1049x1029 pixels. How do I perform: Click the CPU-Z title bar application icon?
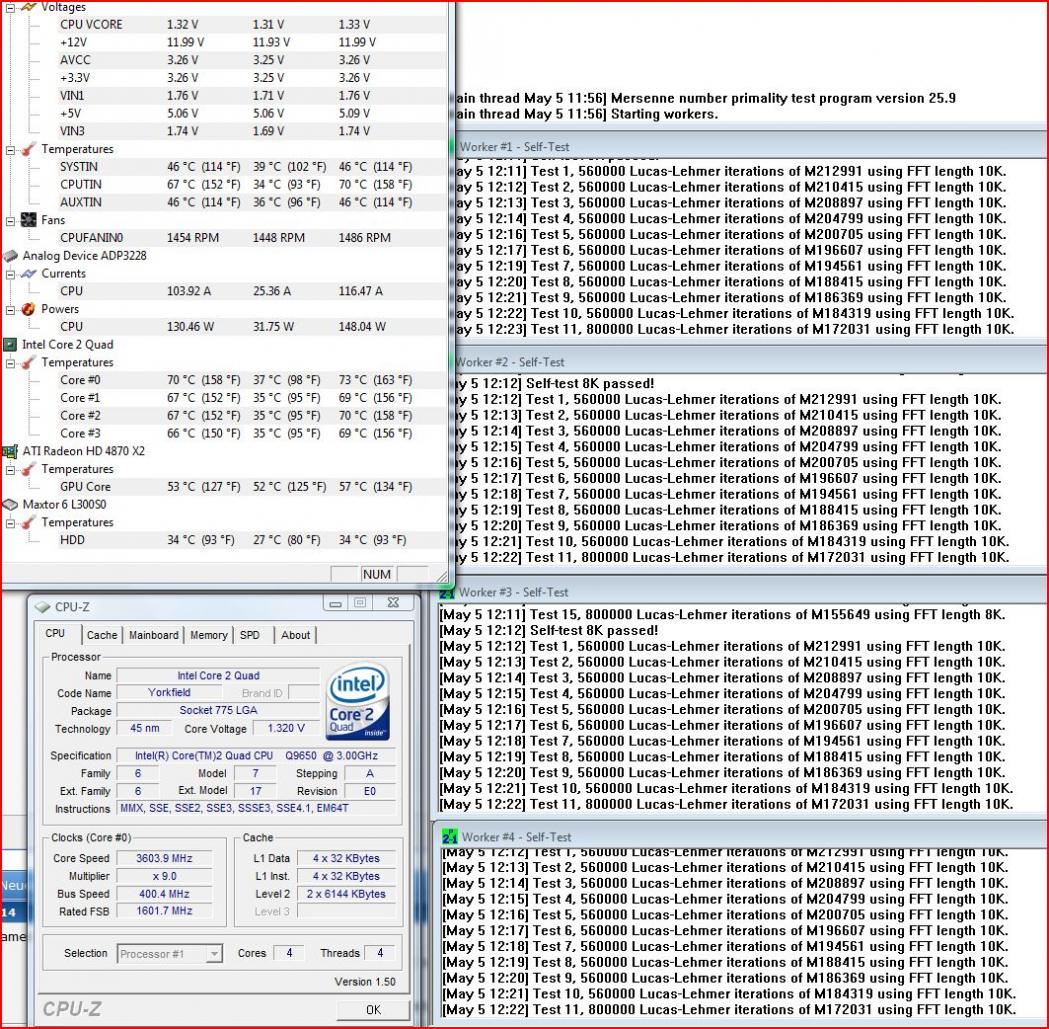(x=43, y=607)
